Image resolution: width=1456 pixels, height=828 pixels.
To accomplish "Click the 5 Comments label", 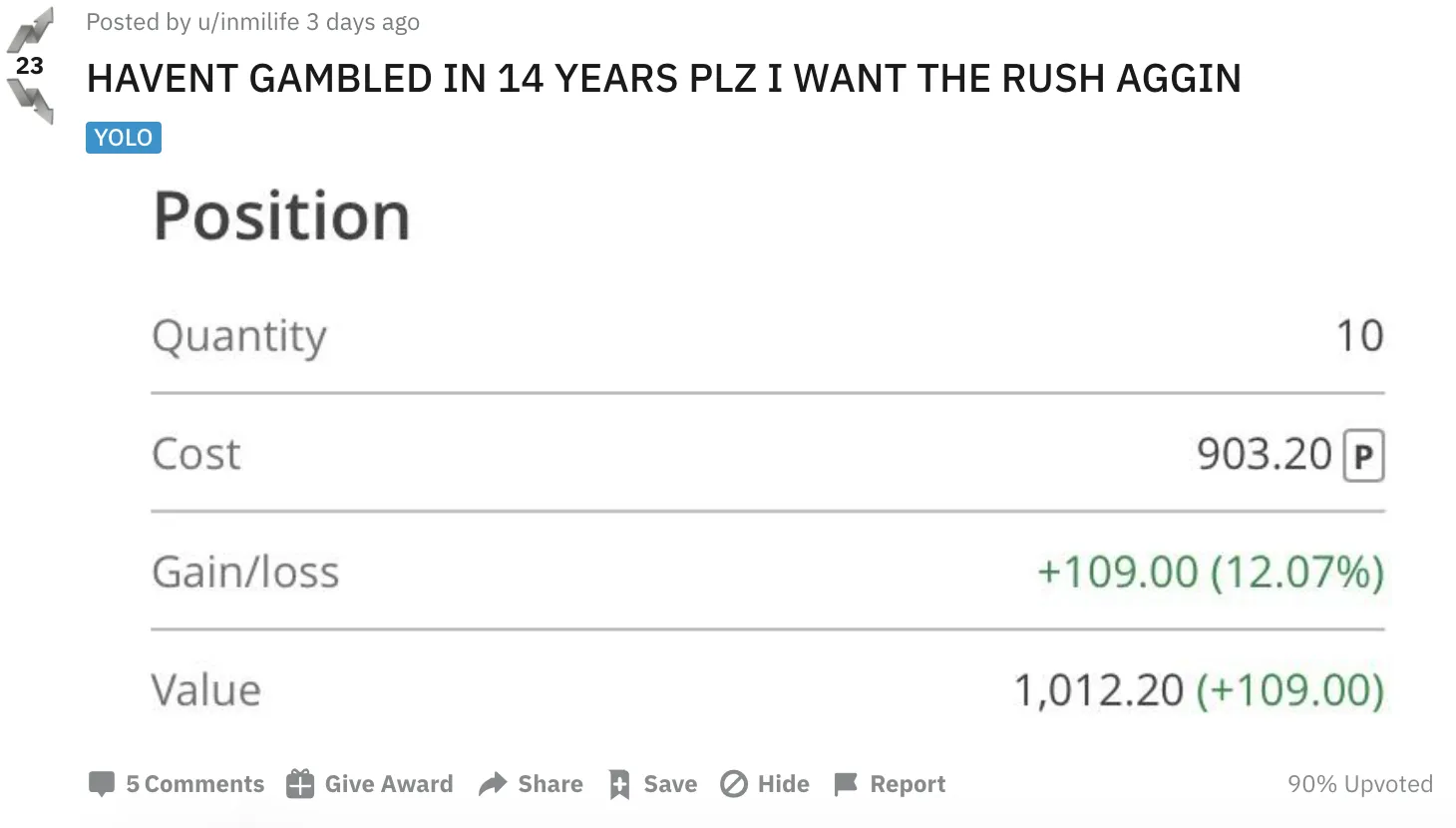I will [195, 784].
